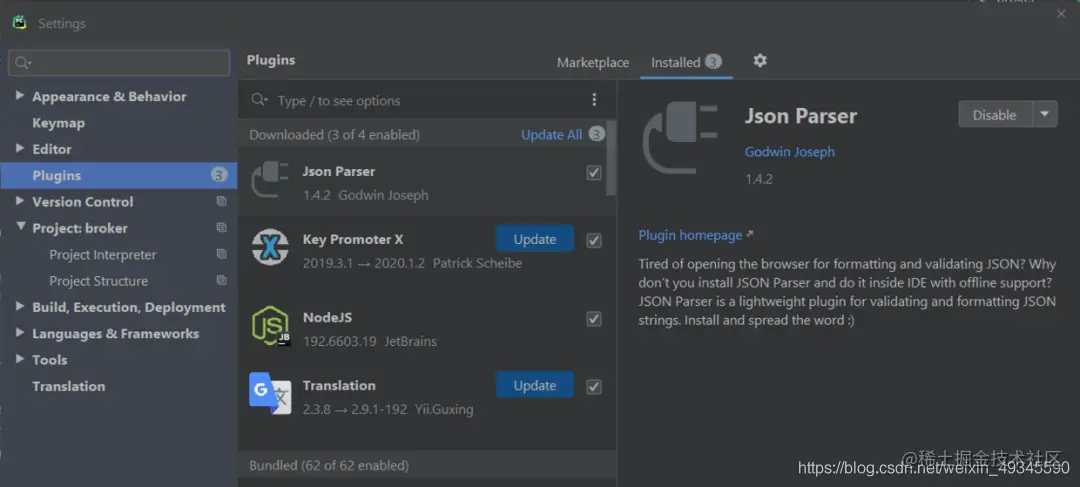This screenshot has height=487, width=1080.
Task: Open Keymap settings
Action: click(59, 123)
